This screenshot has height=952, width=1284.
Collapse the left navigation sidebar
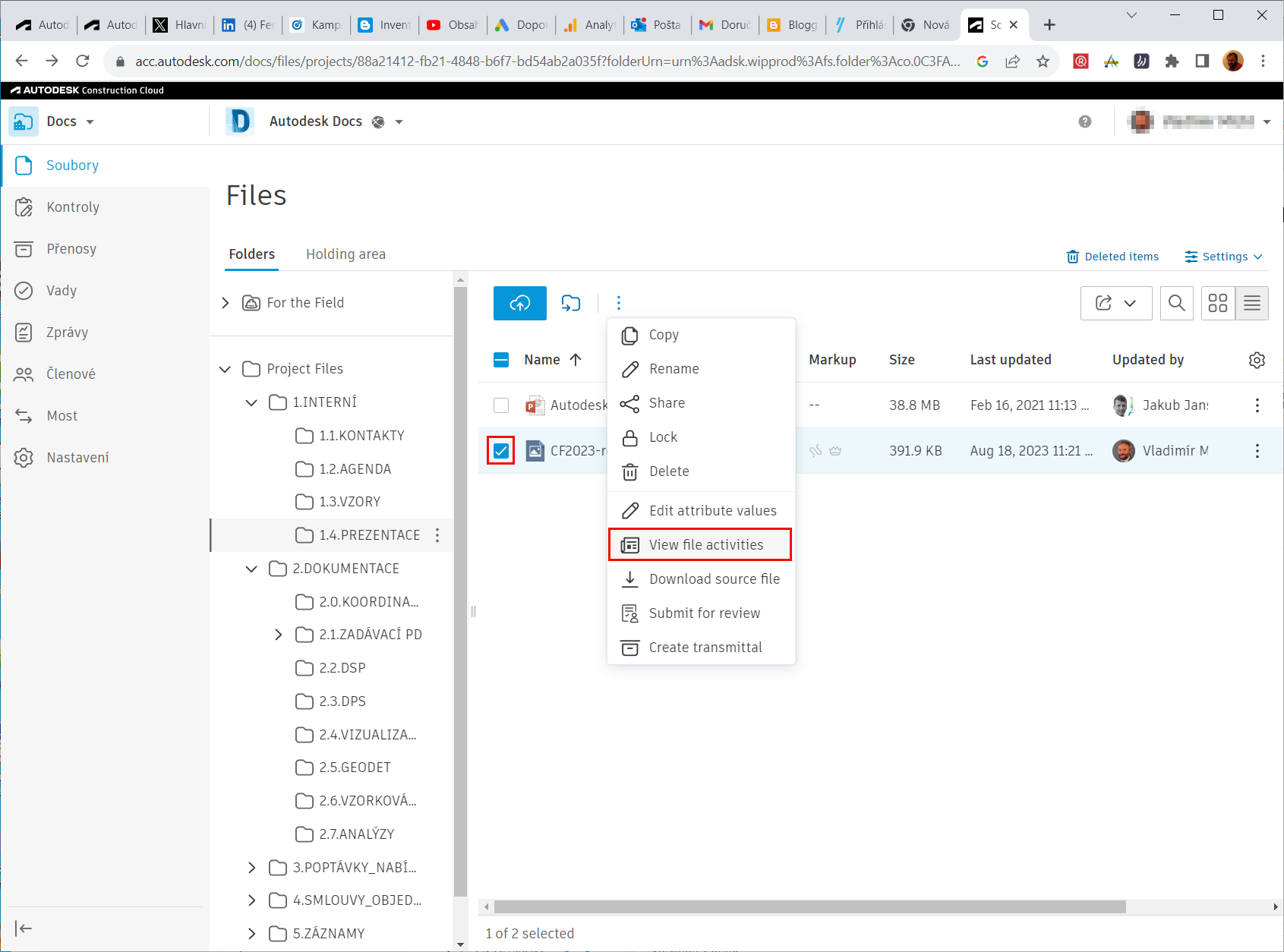point(24,928)
